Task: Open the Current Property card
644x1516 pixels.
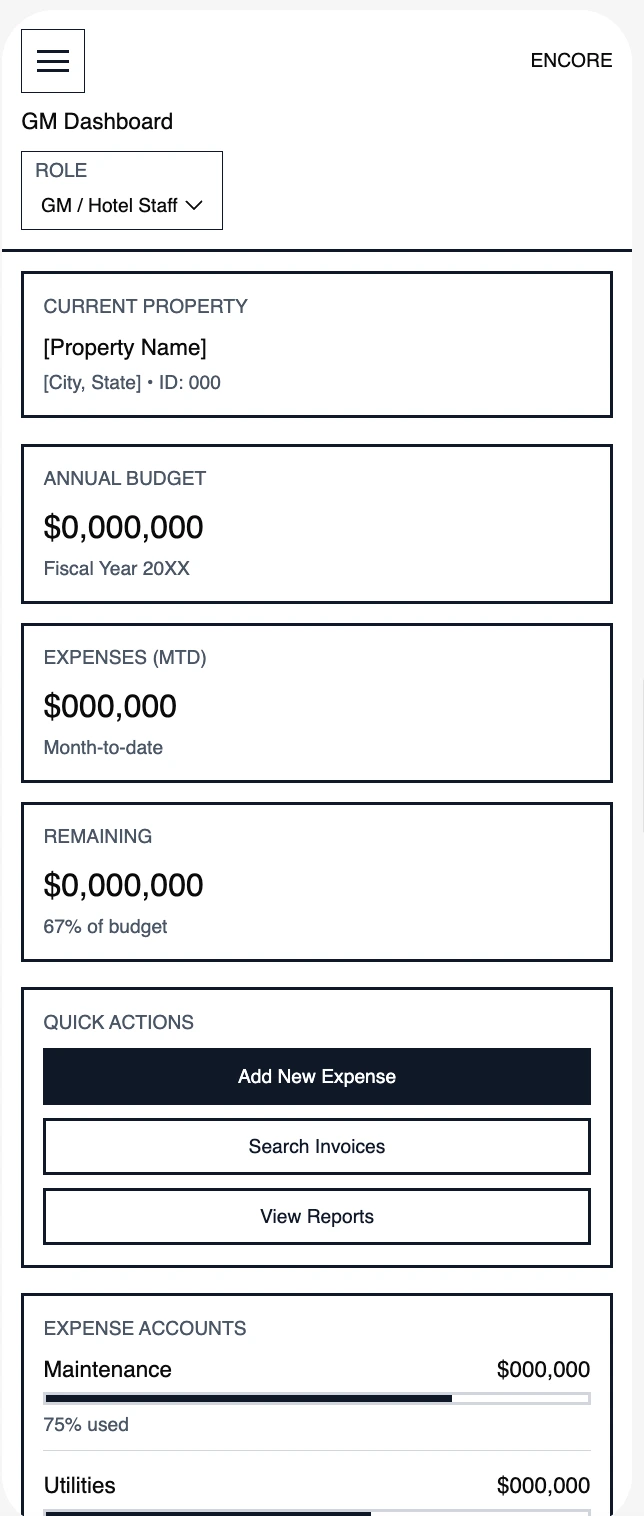Action: [316, 344]
